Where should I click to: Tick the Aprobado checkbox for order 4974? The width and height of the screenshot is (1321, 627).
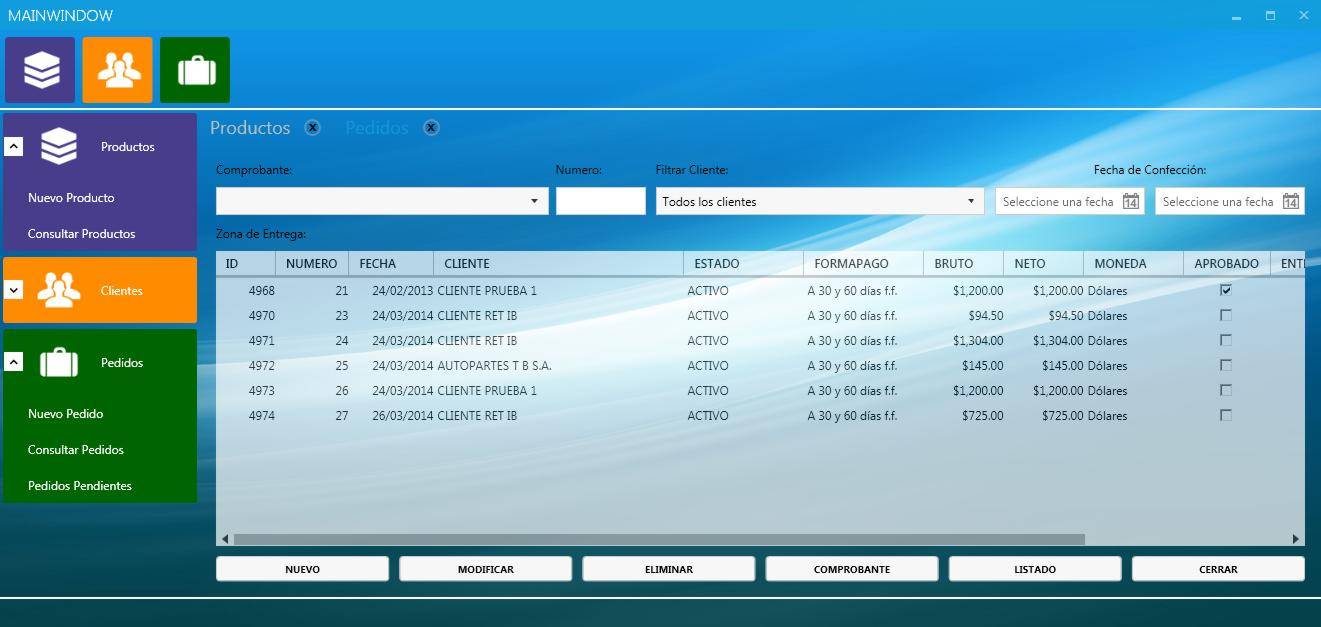(x=1226, y=415)
